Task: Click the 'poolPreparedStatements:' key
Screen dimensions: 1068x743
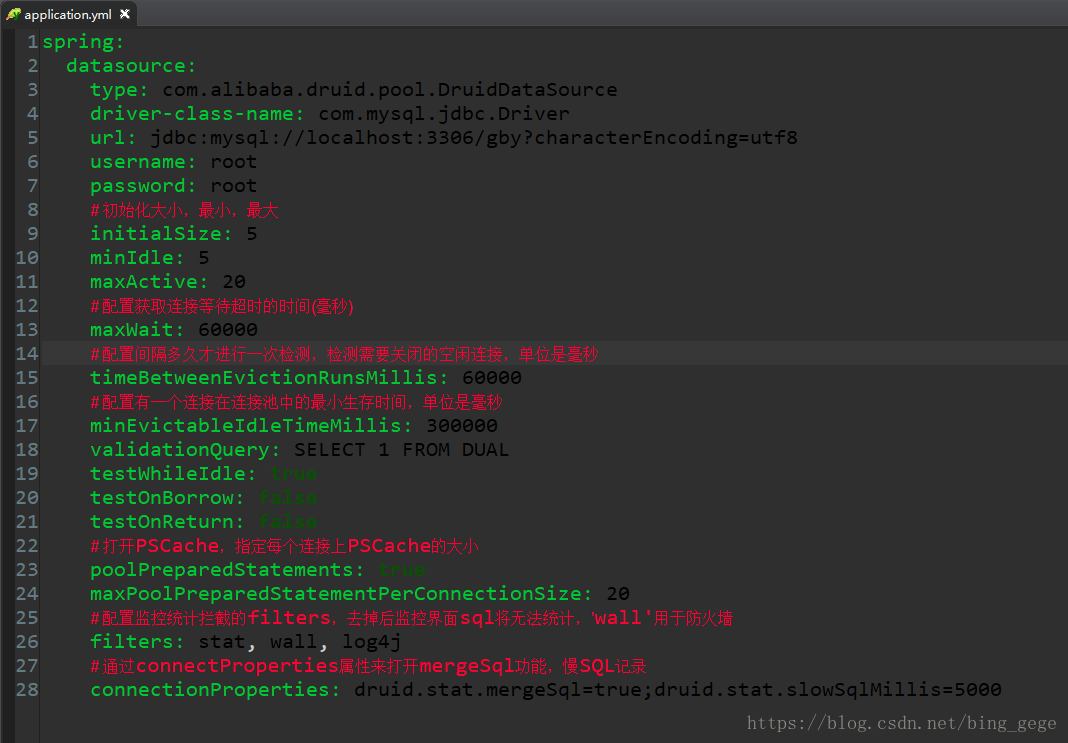Action: coord(227,569)
